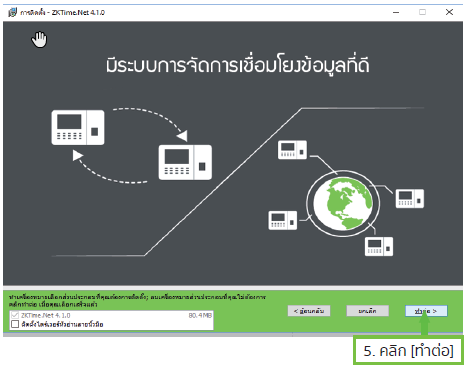The width and height of the screenshot is (471, 370).
Task: Click the green globe illustration
Action: [343, 203]
